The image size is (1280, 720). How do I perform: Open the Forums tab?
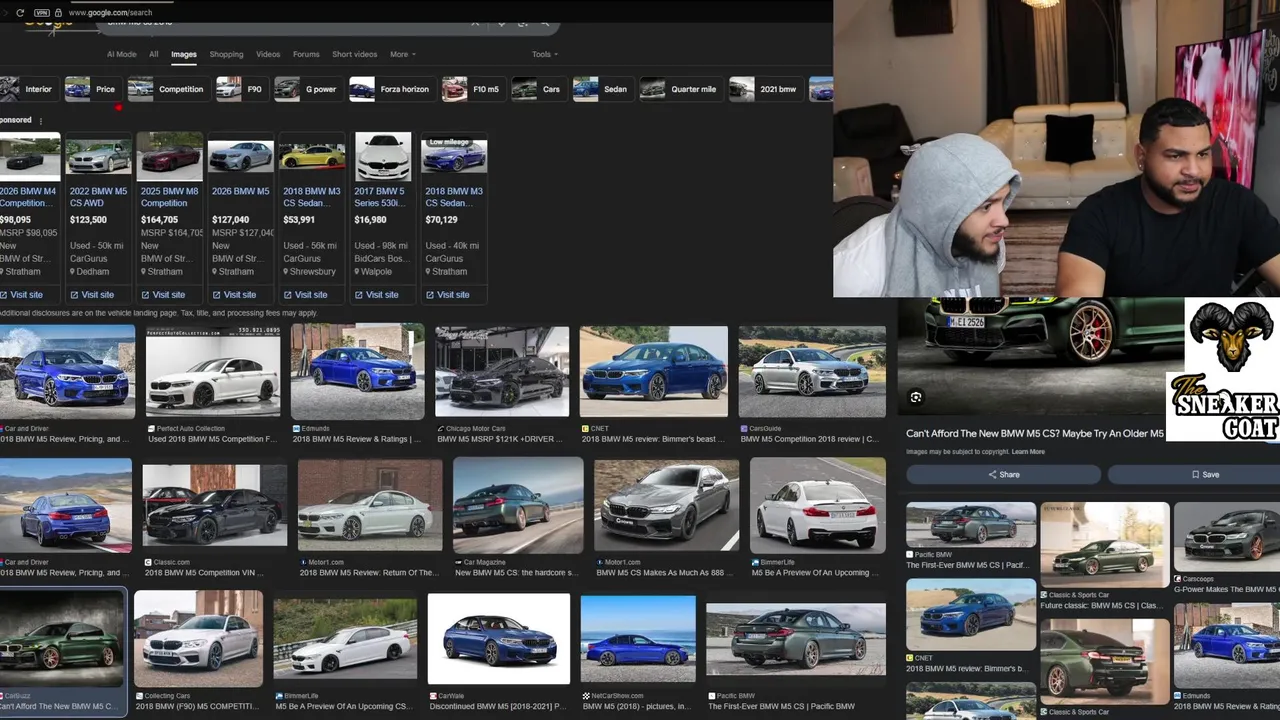coord(306,54)
